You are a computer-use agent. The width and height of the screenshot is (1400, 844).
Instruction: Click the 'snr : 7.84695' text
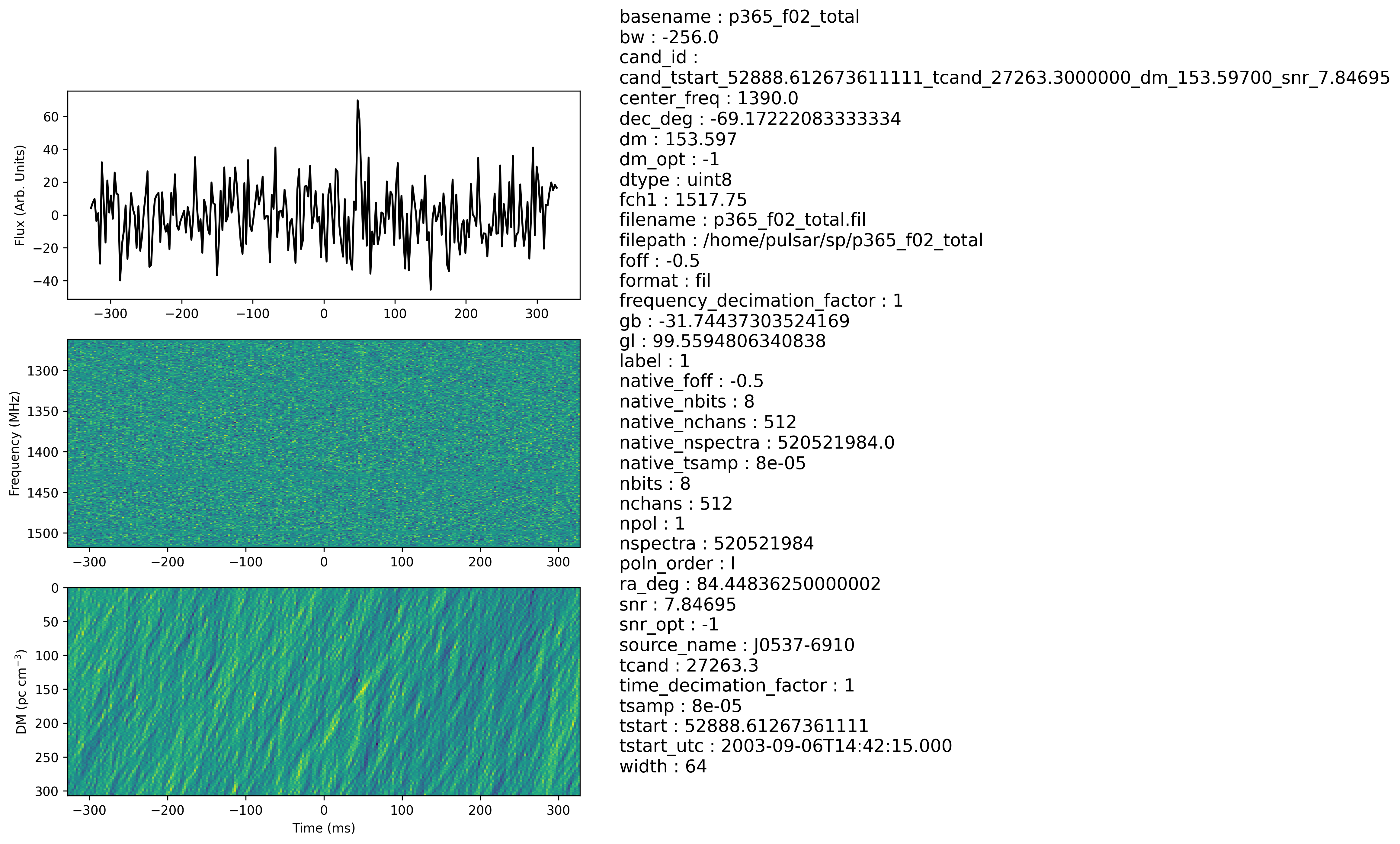tap(678, 604)
